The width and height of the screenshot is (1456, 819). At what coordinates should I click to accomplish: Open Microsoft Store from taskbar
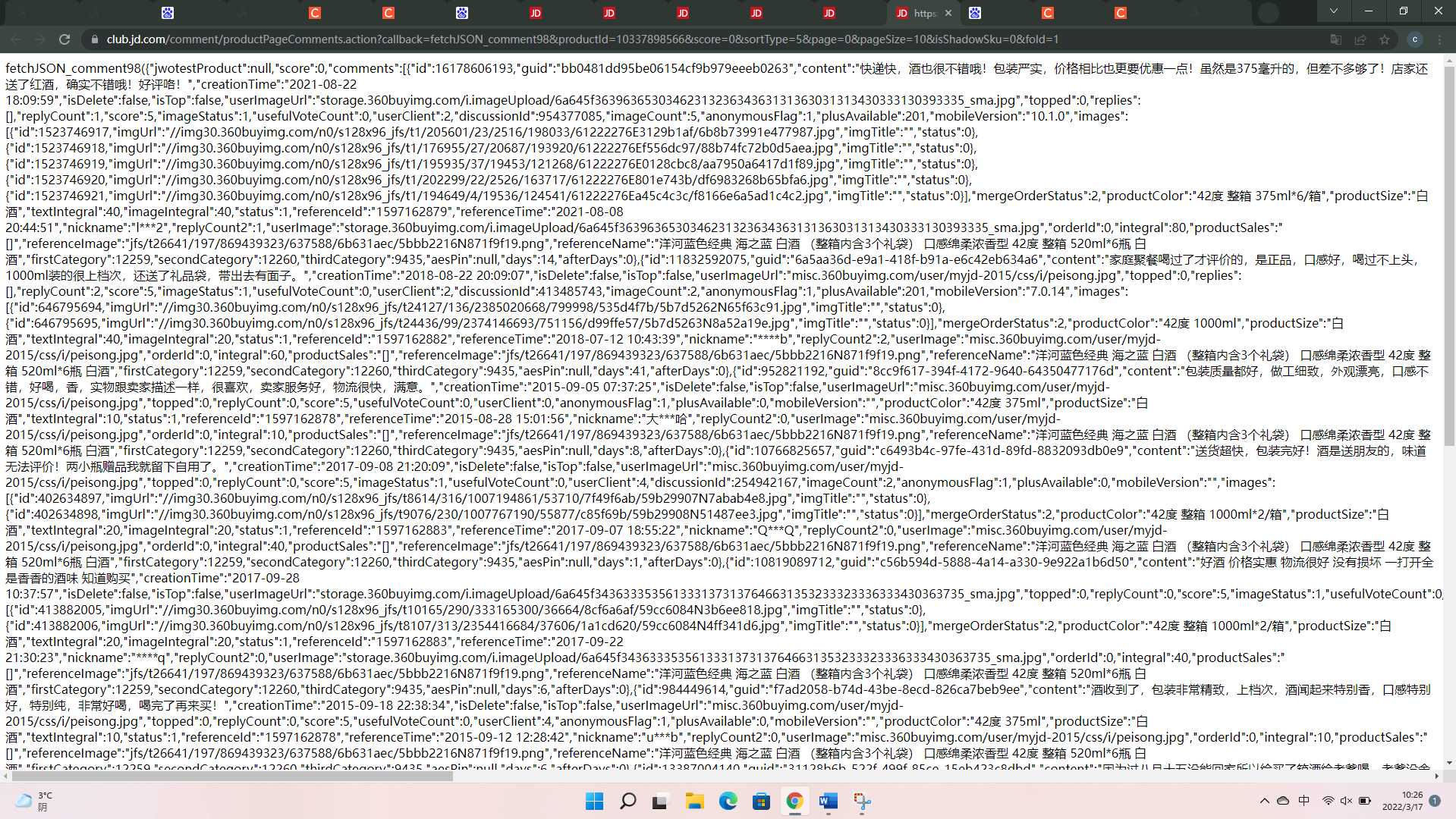761,802
